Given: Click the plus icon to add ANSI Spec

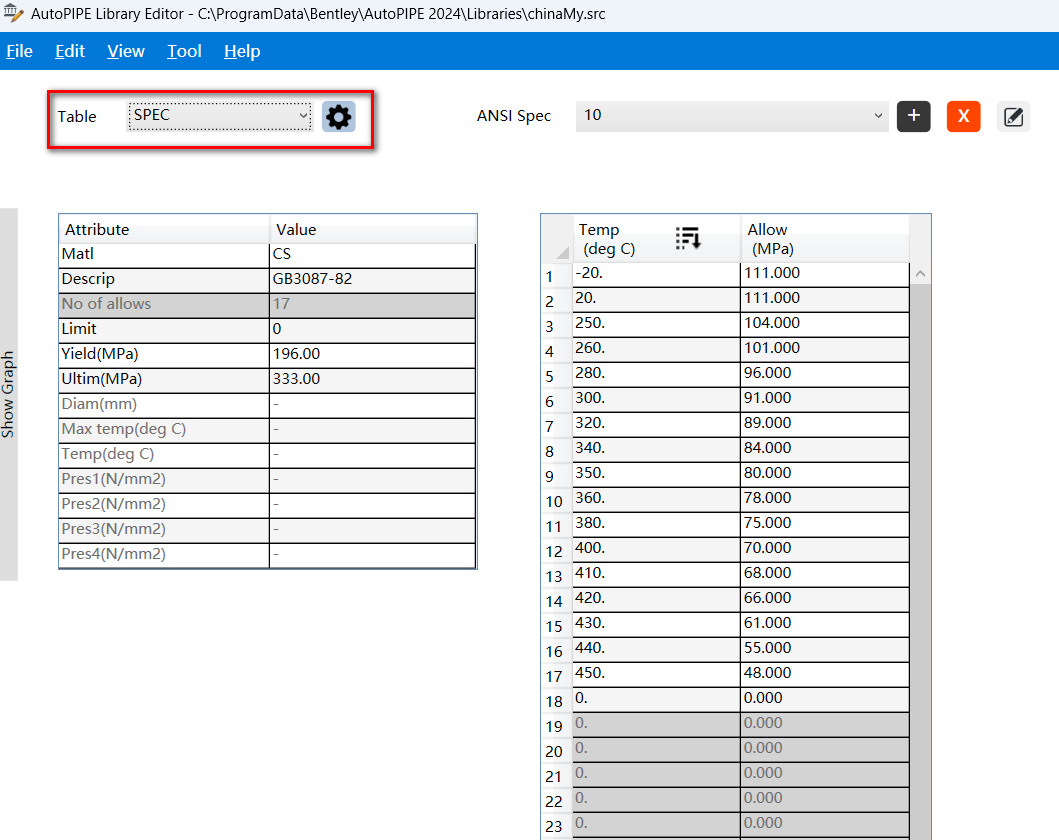Looking at the screenshot, I should [x=913, y=116].
